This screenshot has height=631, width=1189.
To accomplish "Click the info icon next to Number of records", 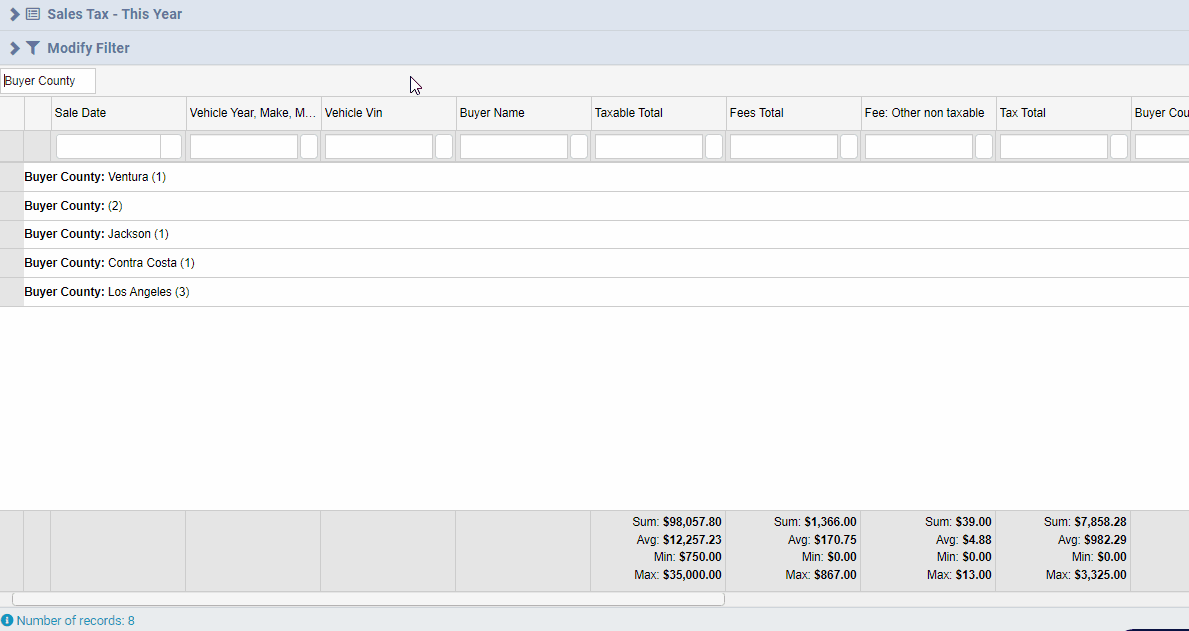I will click(x=7, y=621).
